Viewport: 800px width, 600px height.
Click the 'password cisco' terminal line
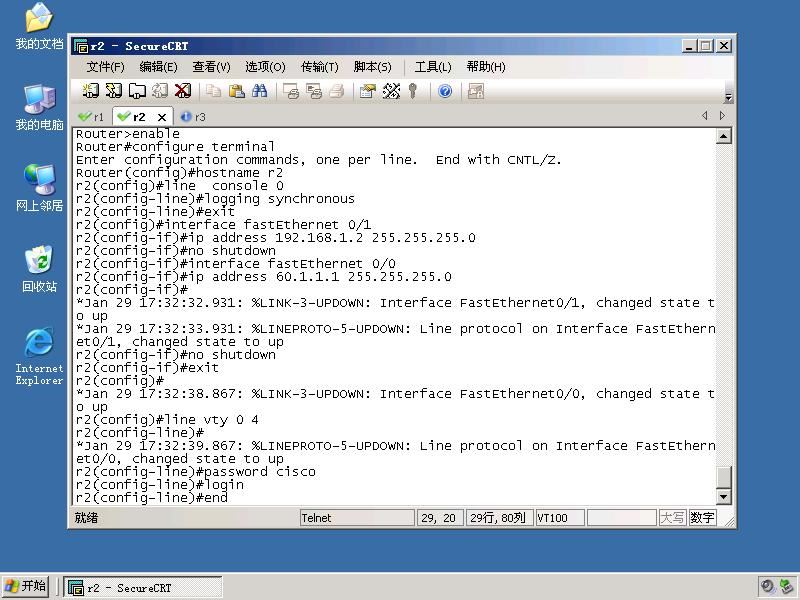click(x=196, y=471)
